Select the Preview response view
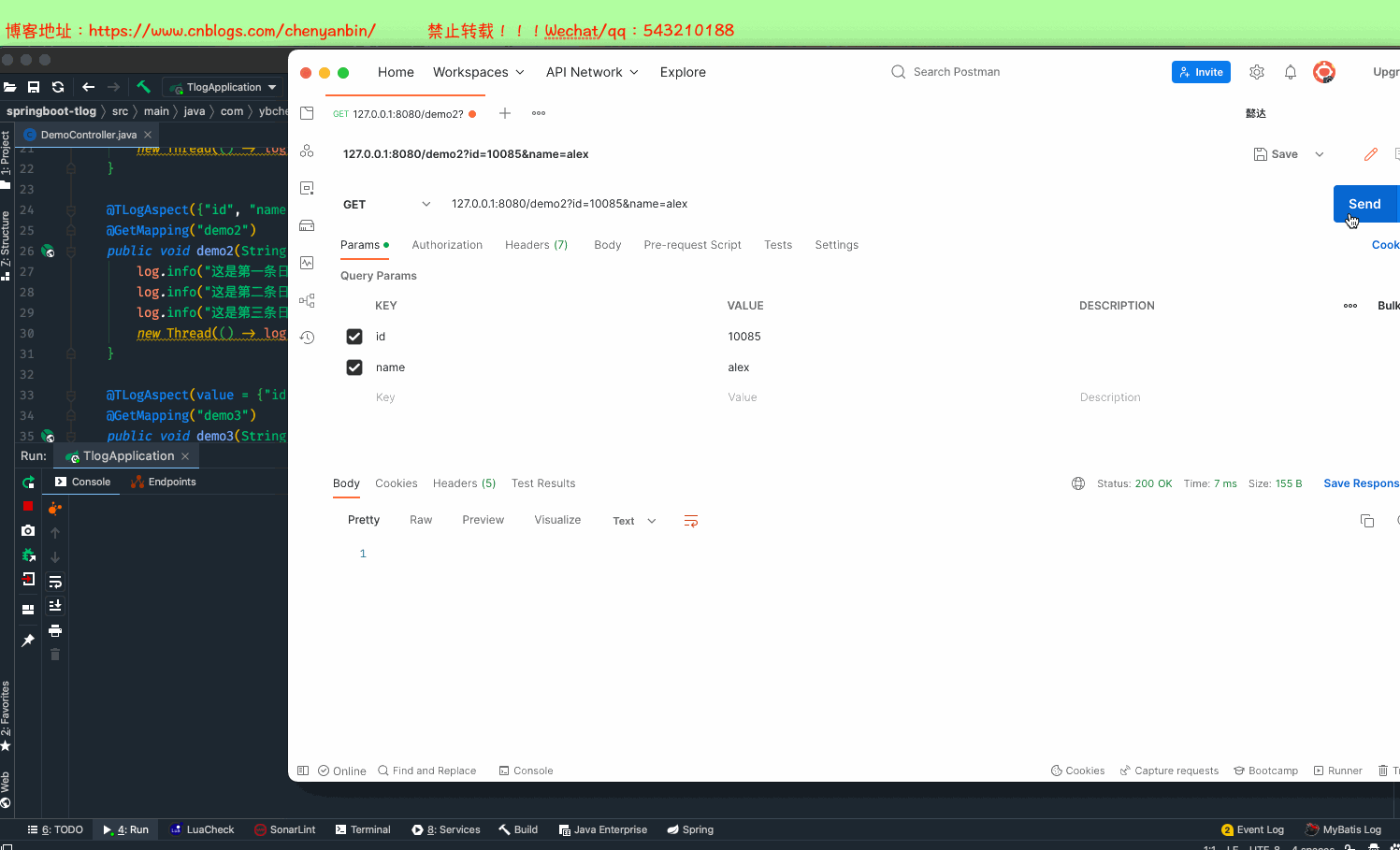1400x850 pixels. point(483,520)
